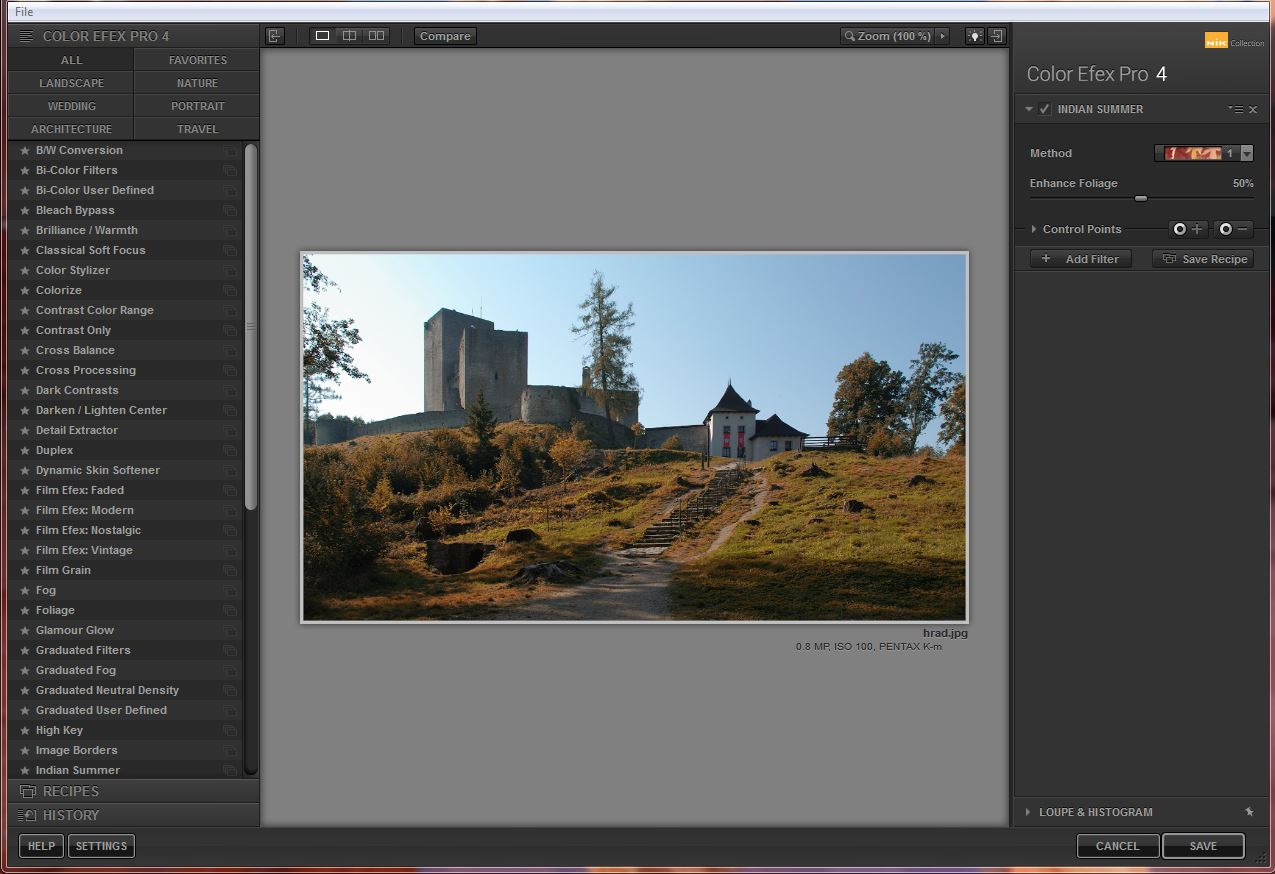The image size is (1275, 874).
Task: Toggle the lightbulb background color icon
Action: (974, 36)
